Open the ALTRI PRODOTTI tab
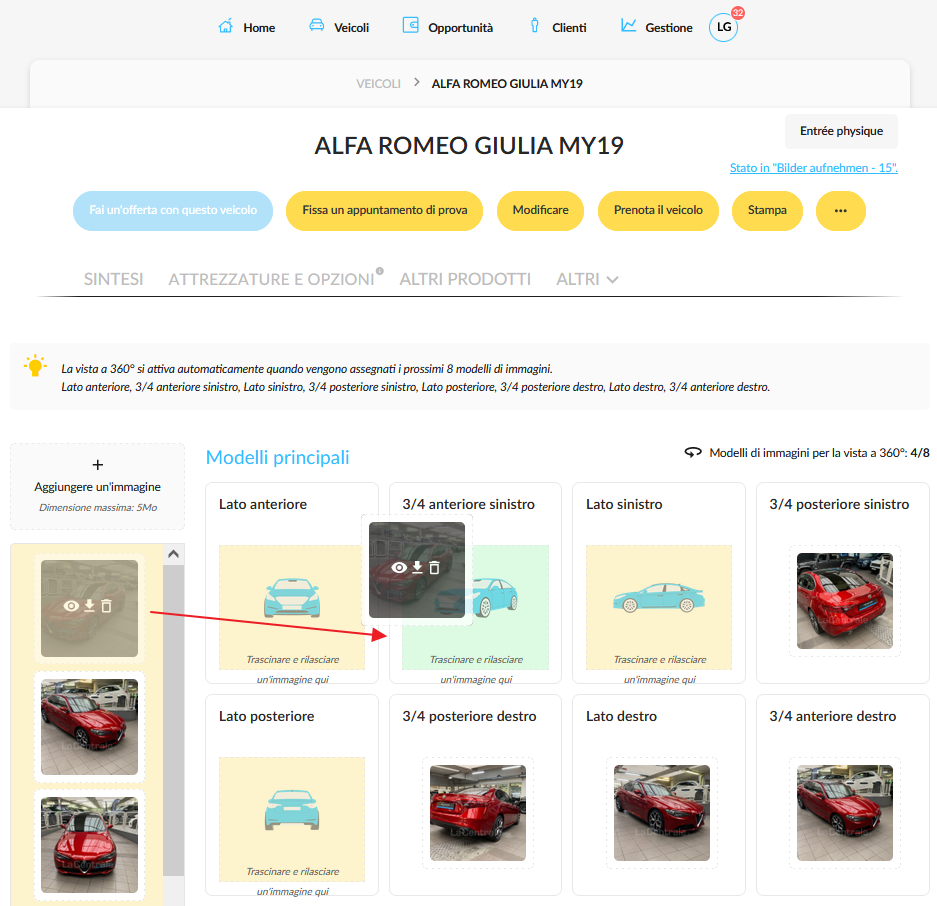Viewport: 937px width, 906px height. click(465, 279)
